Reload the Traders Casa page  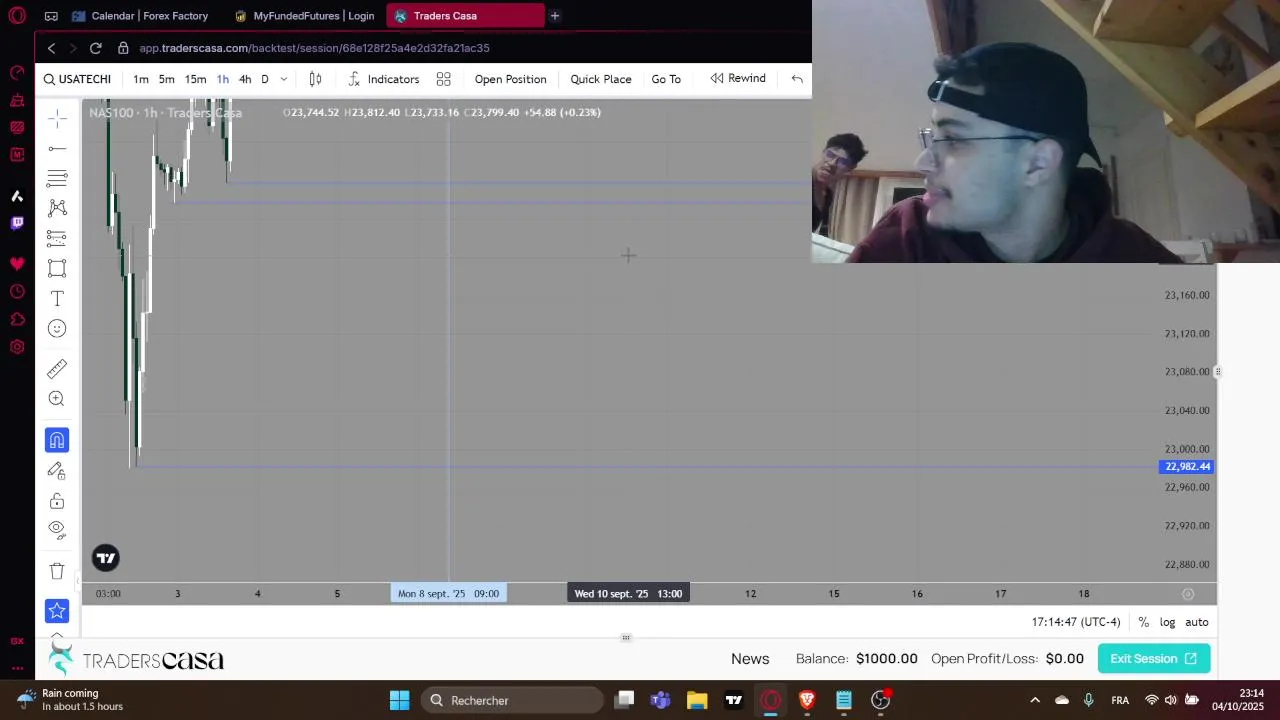click(x=95, y=48)
